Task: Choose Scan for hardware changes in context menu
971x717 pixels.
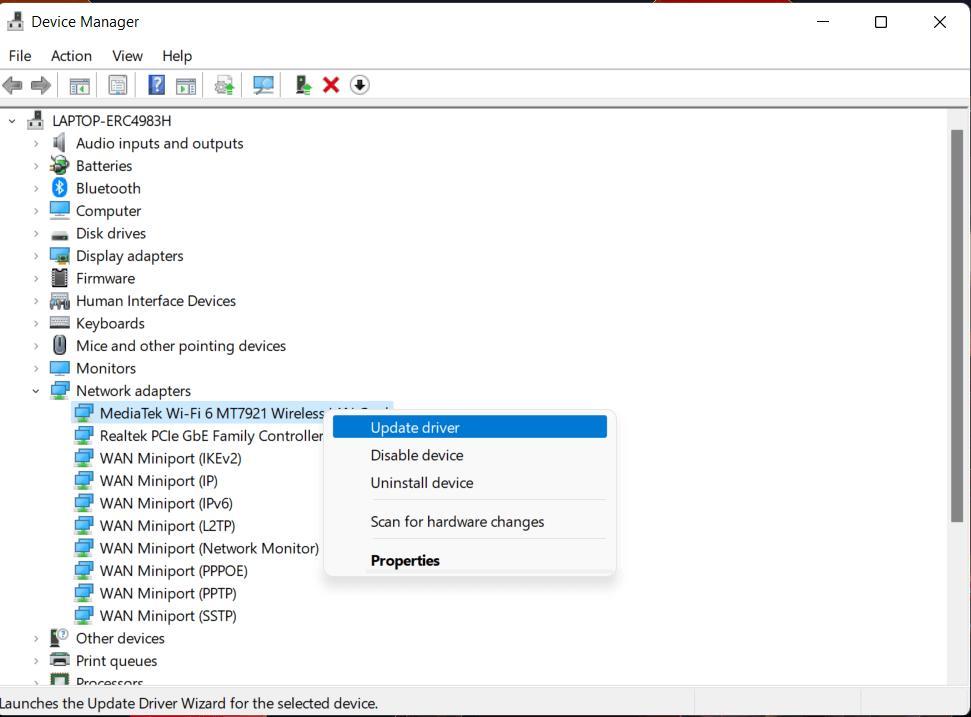Action: [470, 522]
